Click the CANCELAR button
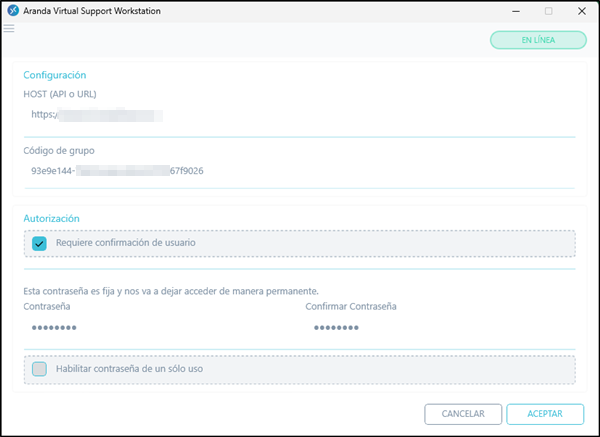This screenshot has height=437, width=600. (463, 414)
